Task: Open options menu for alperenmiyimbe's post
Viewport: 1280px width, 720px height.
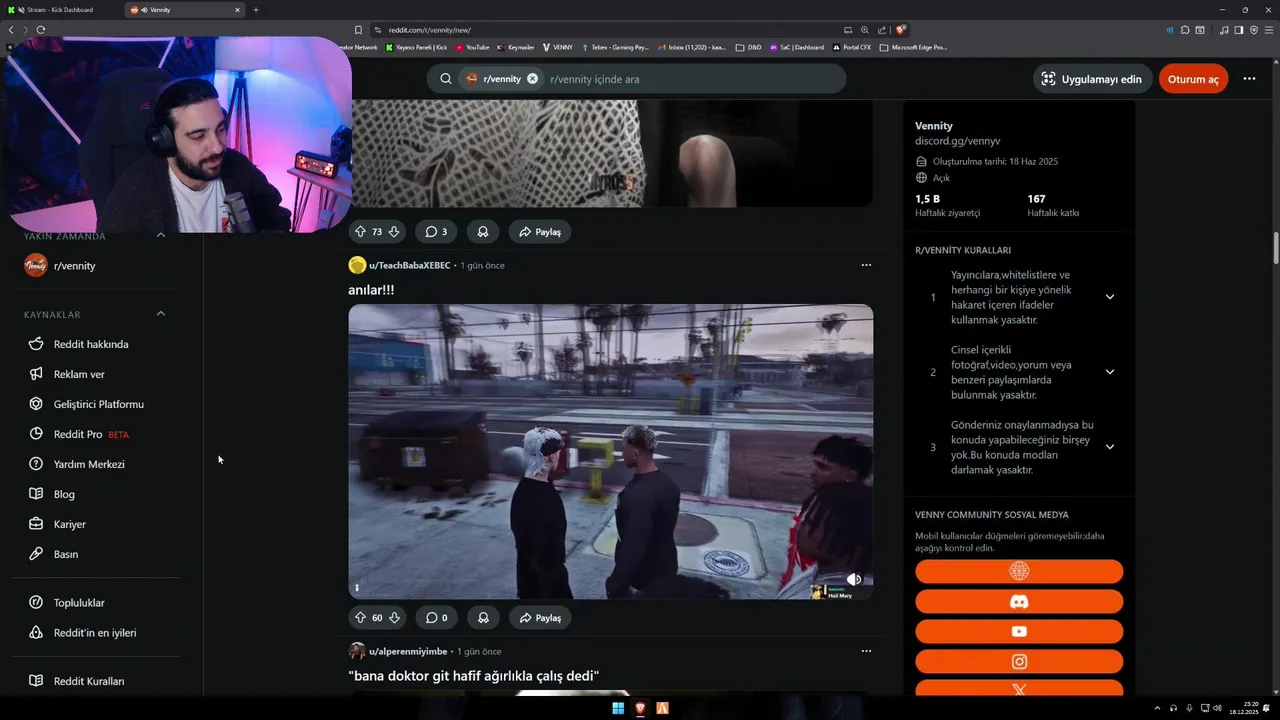Action: 866,651
